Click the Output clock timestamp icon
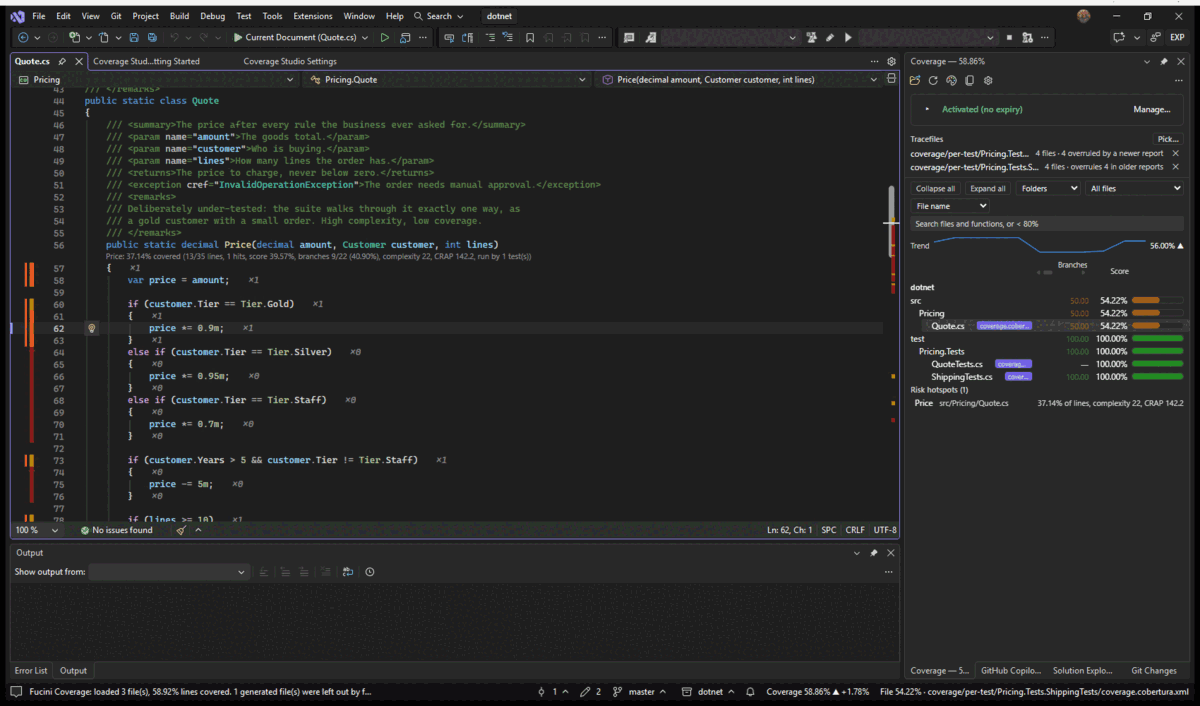The height and width of the screenshot is (706, 1200). (370, 572)
